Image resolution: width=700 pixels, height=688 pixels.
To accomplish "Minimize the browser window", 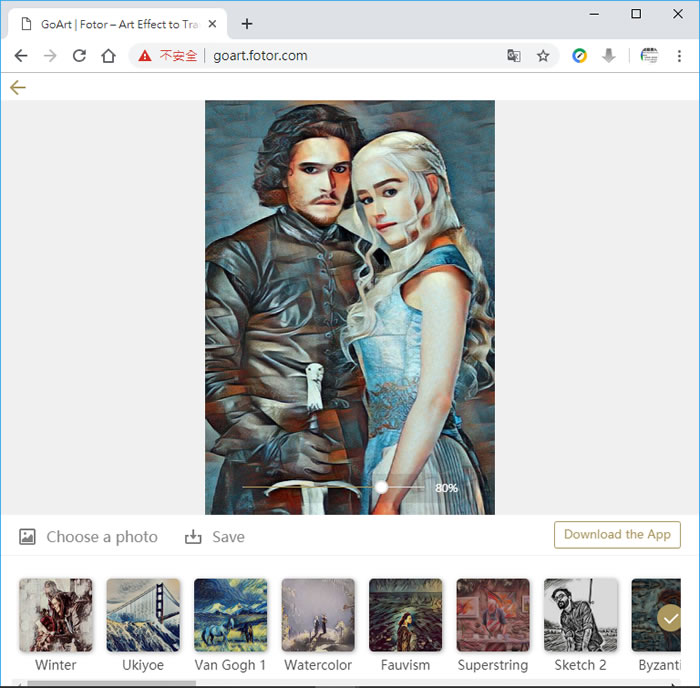I will (x=594, y=14).
